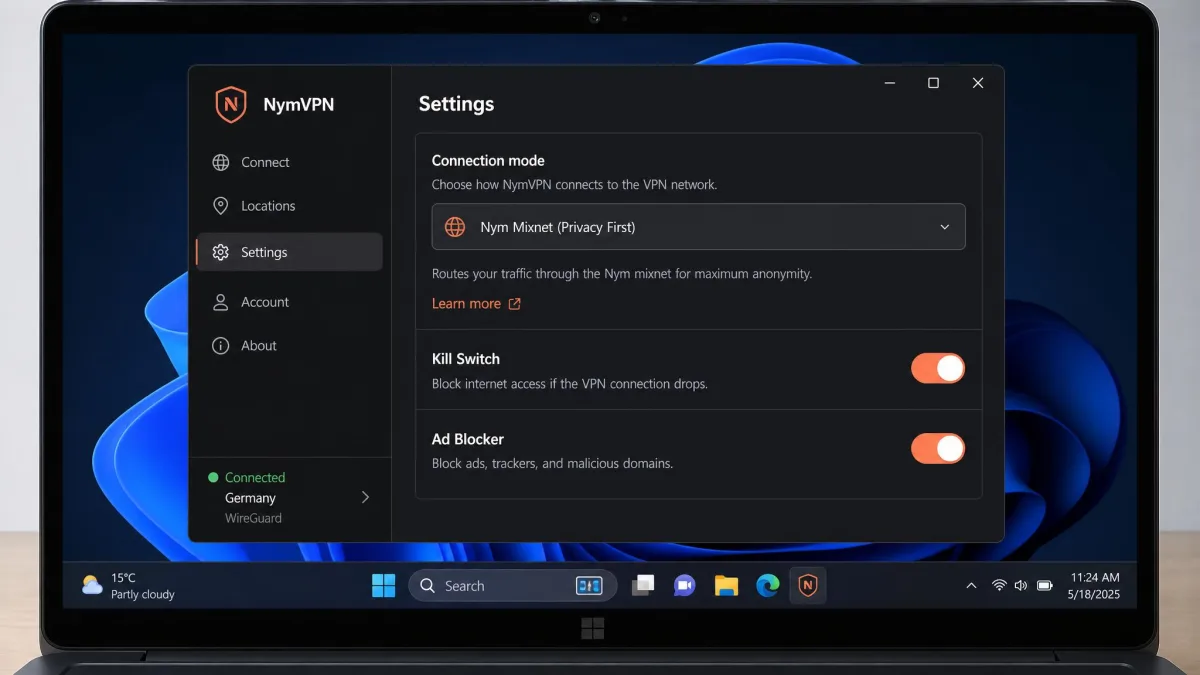The height and width of the screenshot is (675, 1200).
Task: Click the location pin icon beside Locations
Action: point(221,206)
